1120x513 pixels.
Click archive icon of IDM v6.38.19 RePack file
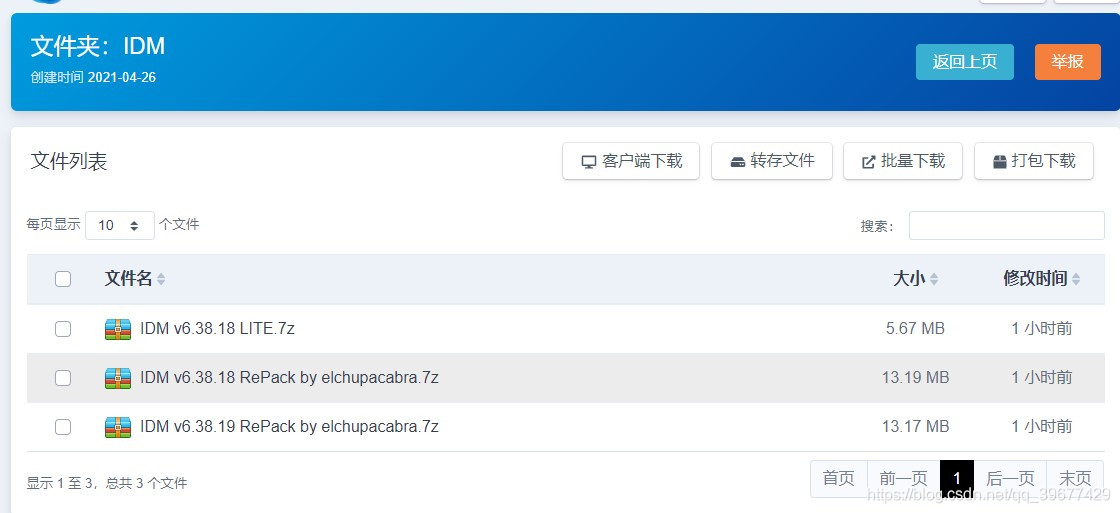pos(118,427)
